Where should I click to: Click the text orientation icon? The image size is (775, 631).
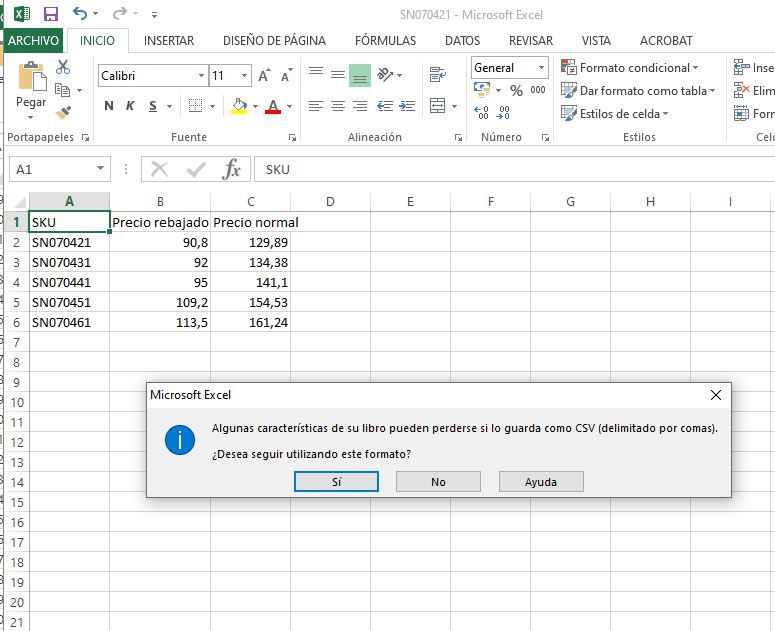pos(386,75)
